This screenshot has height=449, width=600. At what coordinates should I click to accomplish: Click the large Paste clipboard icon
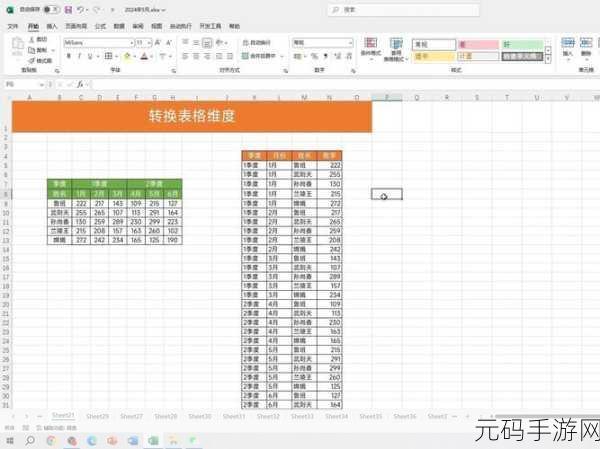pyautogui.click(x=17, y=44)
